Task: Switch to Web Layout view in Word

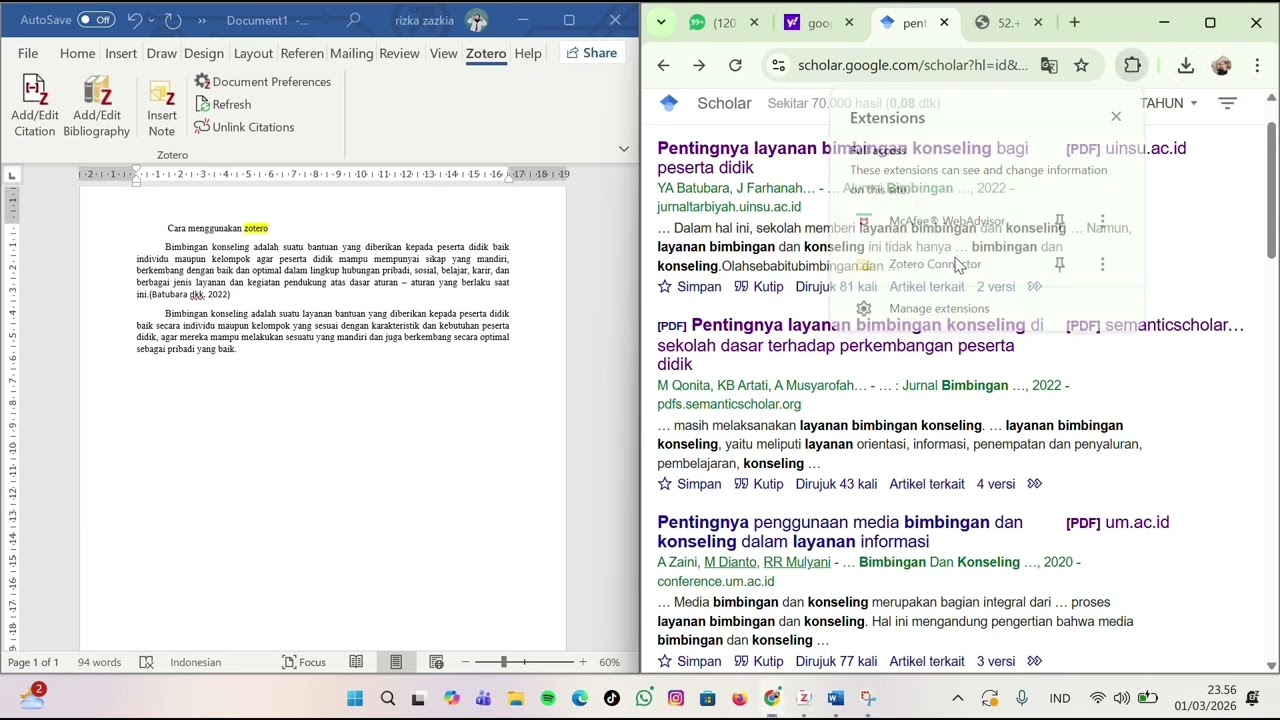Action: pos(436,662)
